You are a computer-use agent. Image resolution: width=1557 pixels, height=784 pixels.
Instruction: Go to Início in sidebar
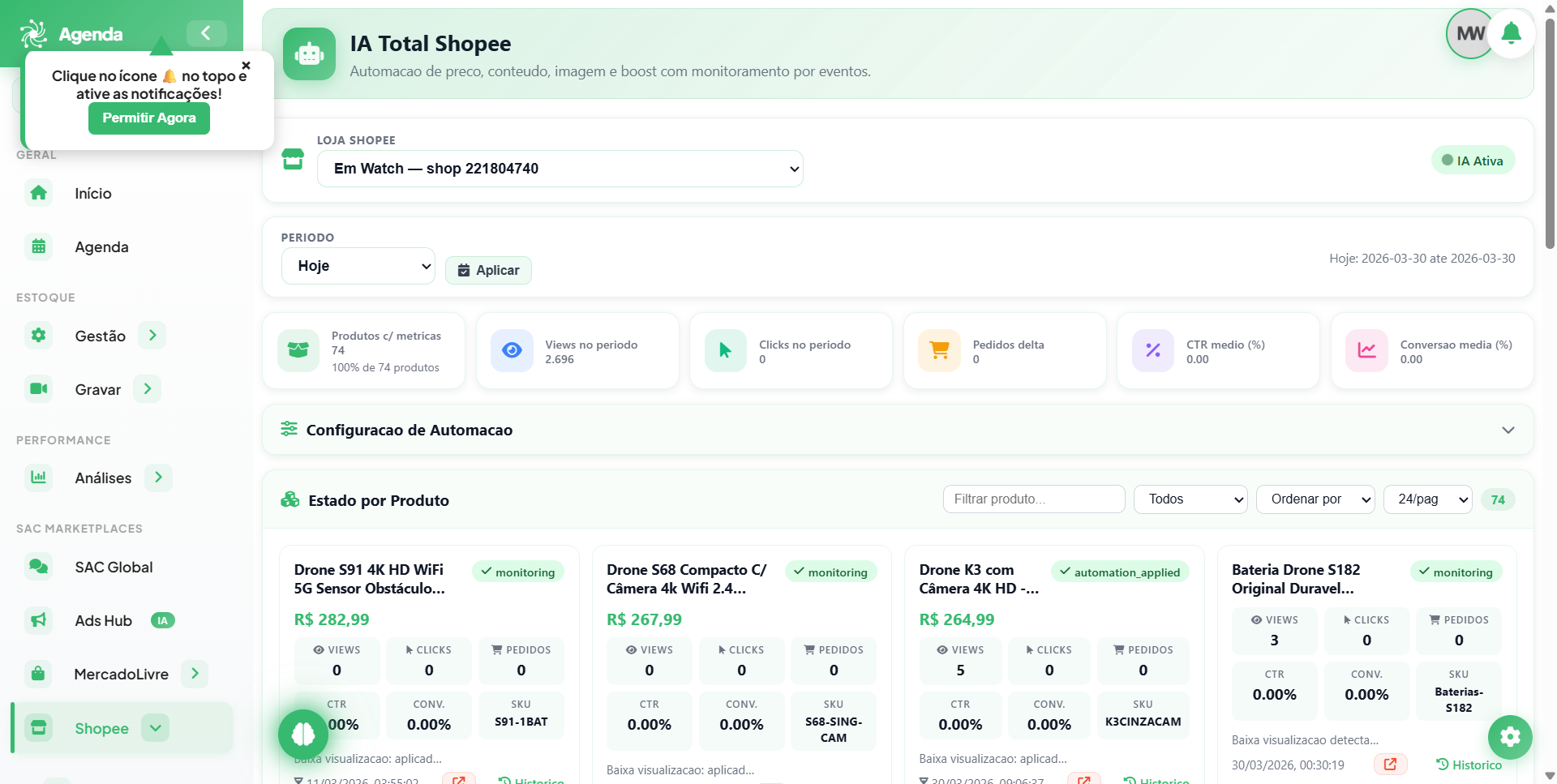pyautogui.click(x=92, y=194)
